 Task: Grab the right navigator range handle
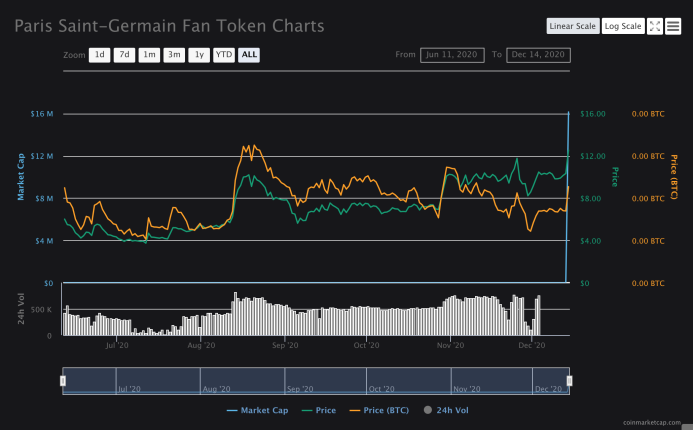(569, 381)
